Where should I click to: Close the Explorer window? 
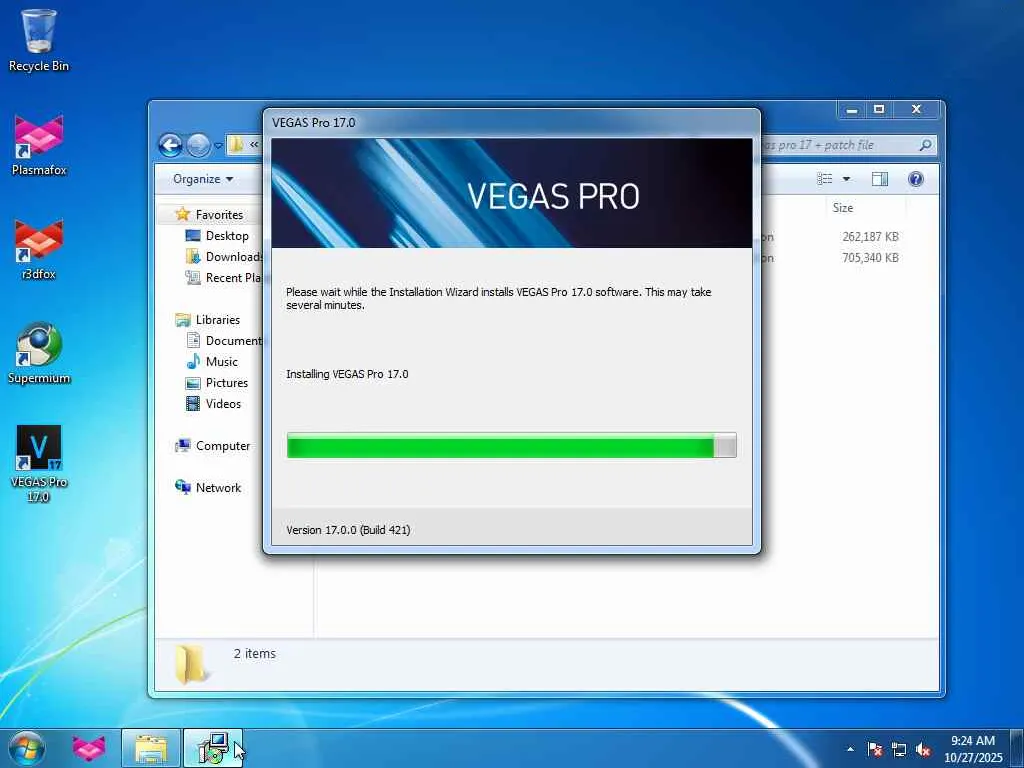pos(916,110)
